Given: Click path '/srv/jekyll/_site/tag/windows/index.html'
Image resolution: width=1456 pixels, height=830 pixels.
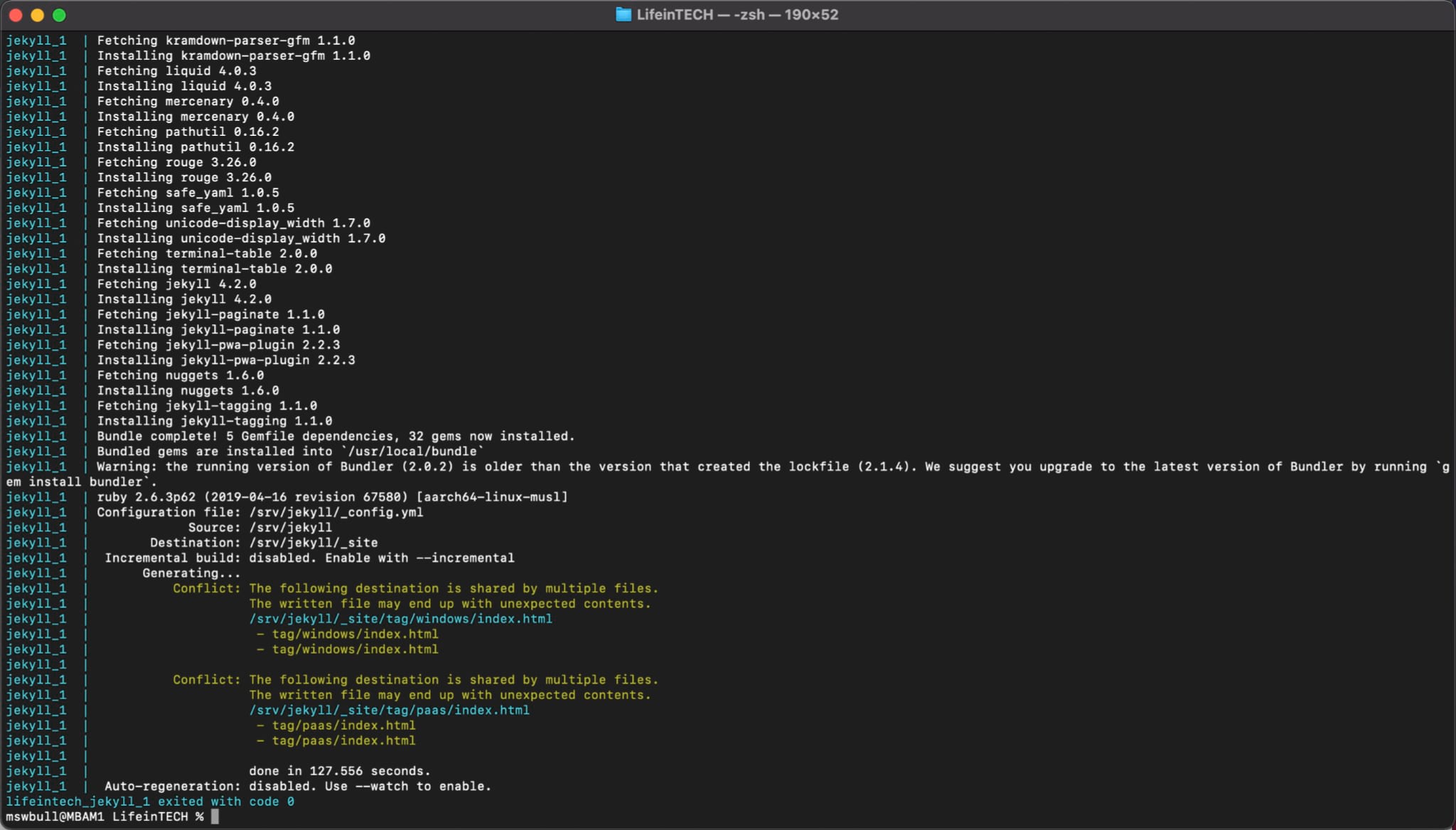Looking at the screenshot, I should (400, 619).
